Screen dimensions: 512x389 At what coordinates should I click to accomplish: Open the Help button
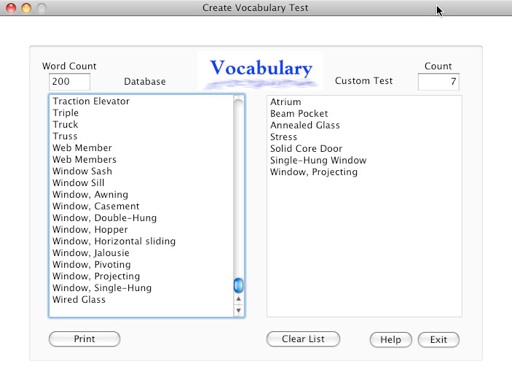[391, 340]
